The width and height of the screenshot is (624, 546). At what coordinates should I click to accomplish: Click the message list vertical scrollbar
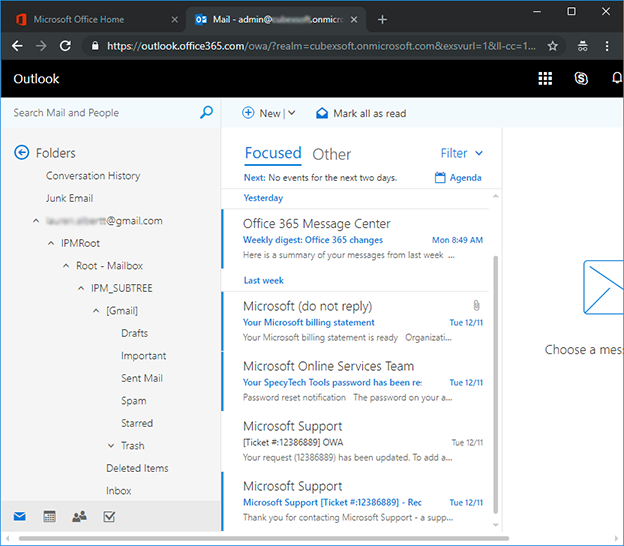495,384
